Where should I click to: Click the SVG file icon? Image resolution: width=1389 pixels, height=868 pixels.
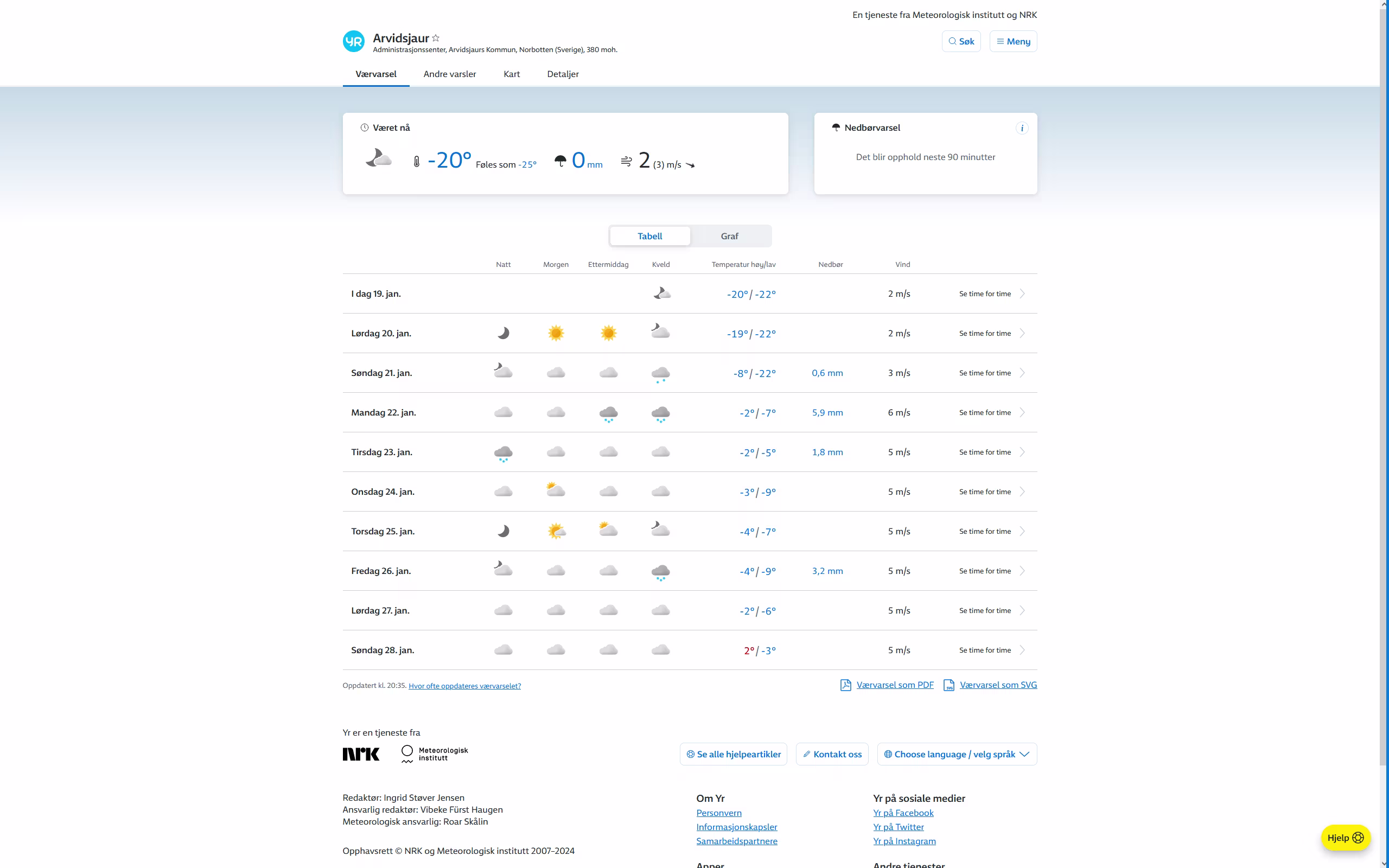click(x=949, y=685)
